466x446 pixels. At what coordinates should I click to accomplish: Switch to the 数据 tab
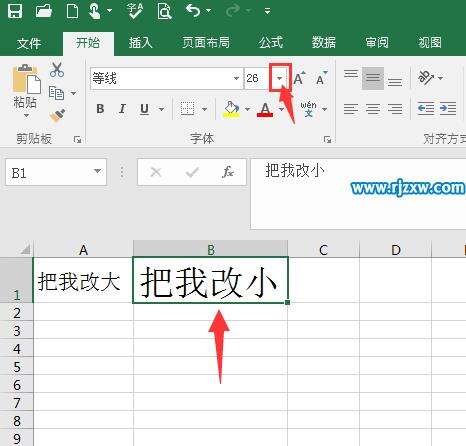pos(324,42)
